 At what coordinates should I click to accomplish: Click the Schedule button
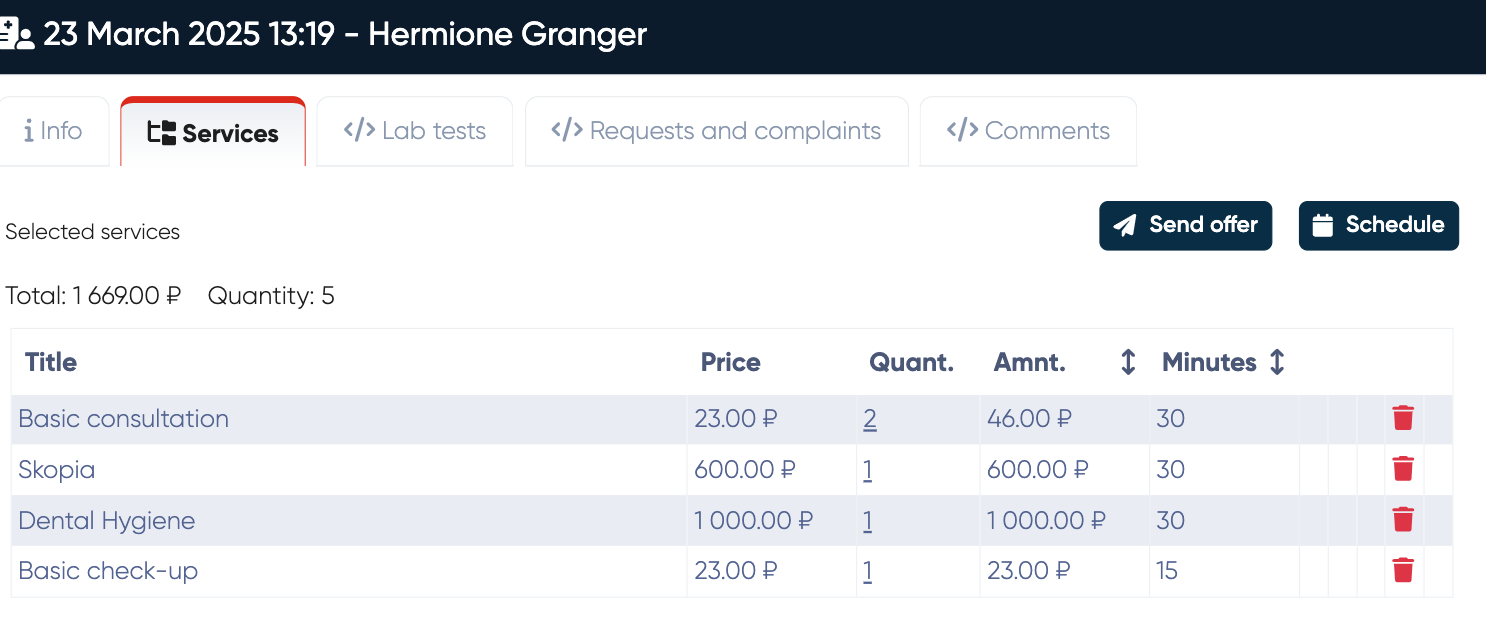tap(1378, 225)
